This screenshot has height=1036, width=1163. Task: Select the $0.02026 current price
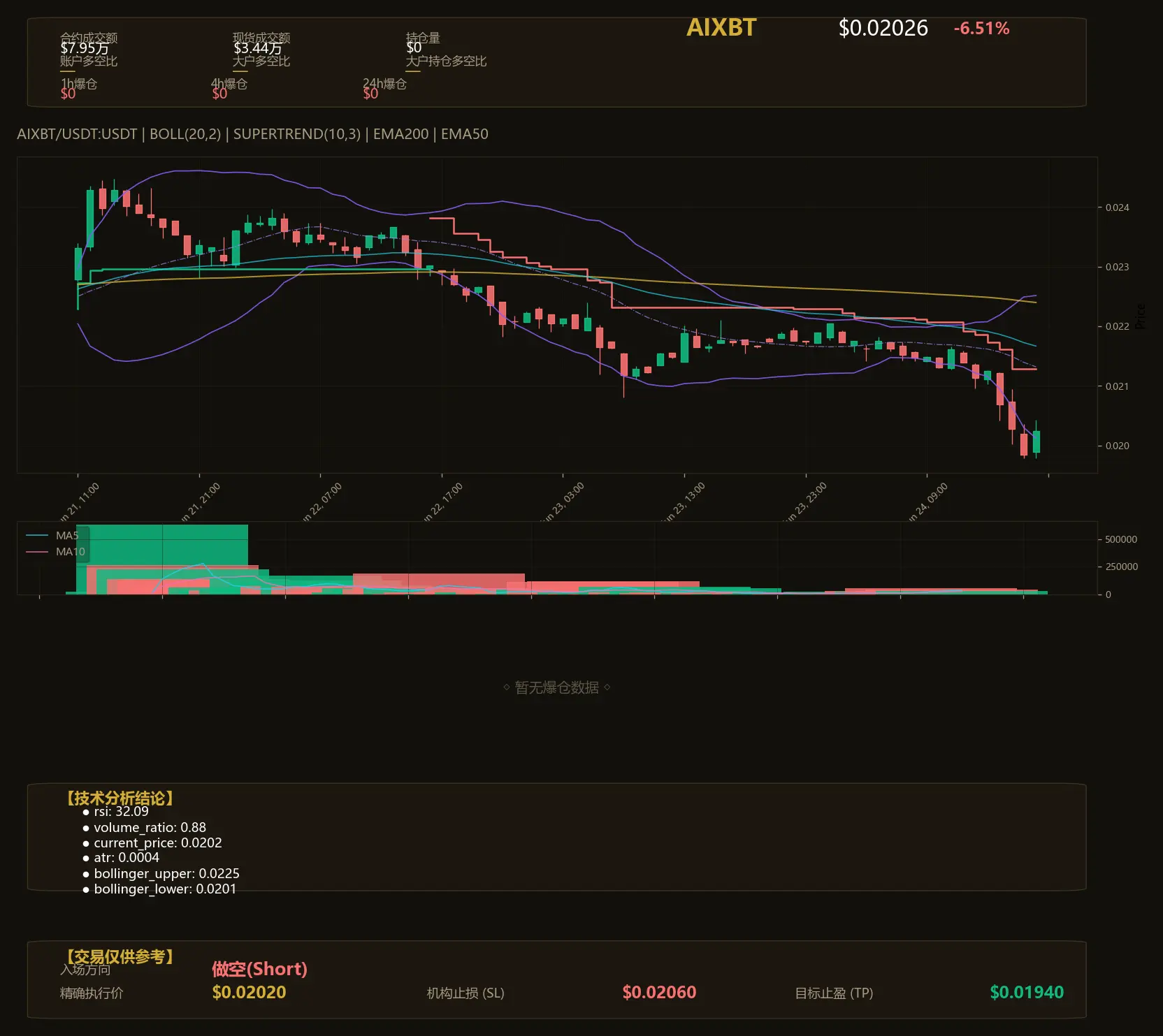pyautogui.click(x=883, y=28)
